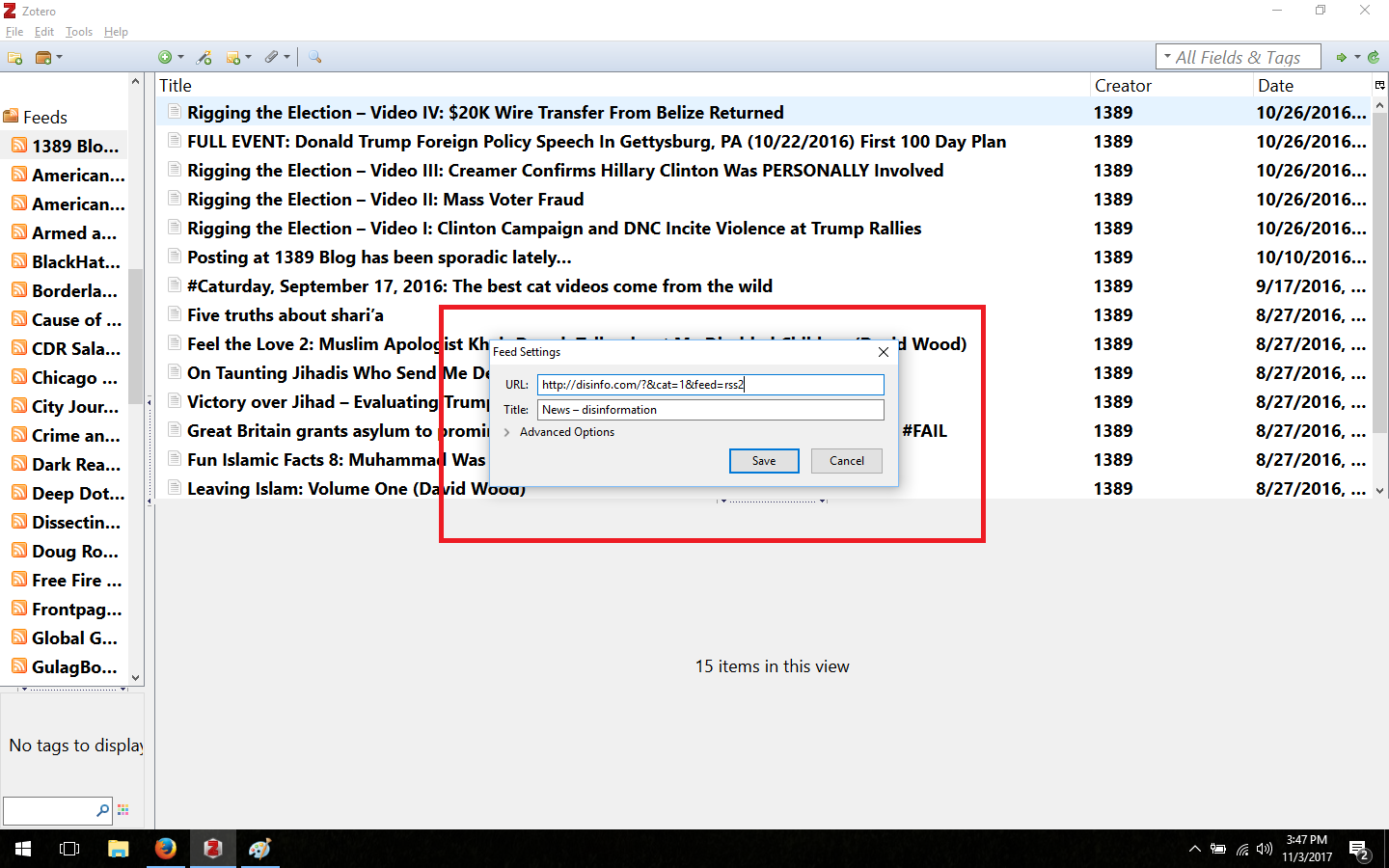Click the feed URL input field
The width and height of the screenshot is (1389, 868).
pos(711,385)
